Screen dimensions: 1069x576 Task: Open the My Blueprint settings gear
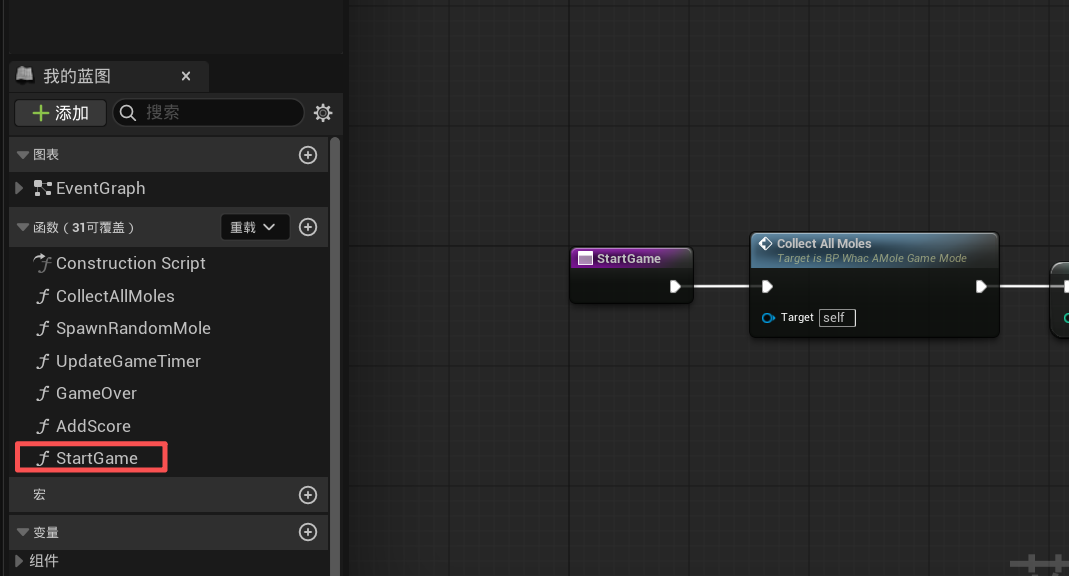(x=322, y=112)
